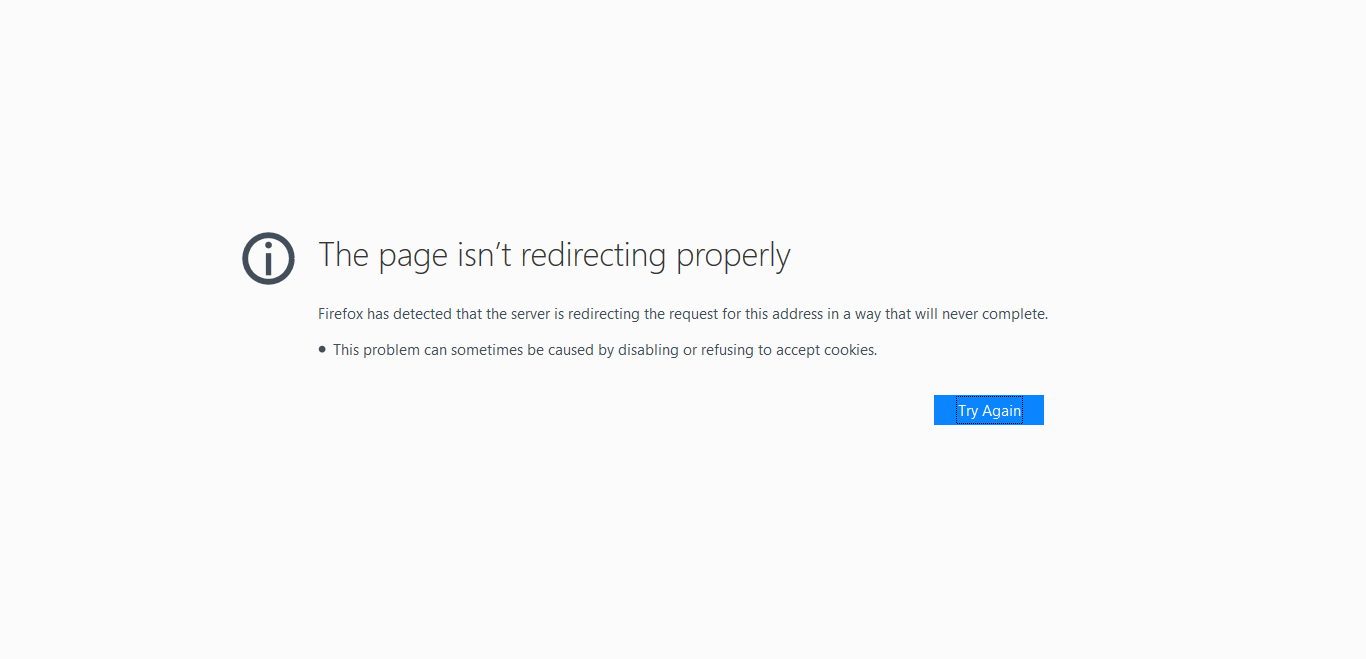Click the word 'Firefox' in the explanation
Viewport: 1366px width, 659px height.
click(x=338, y=313)
